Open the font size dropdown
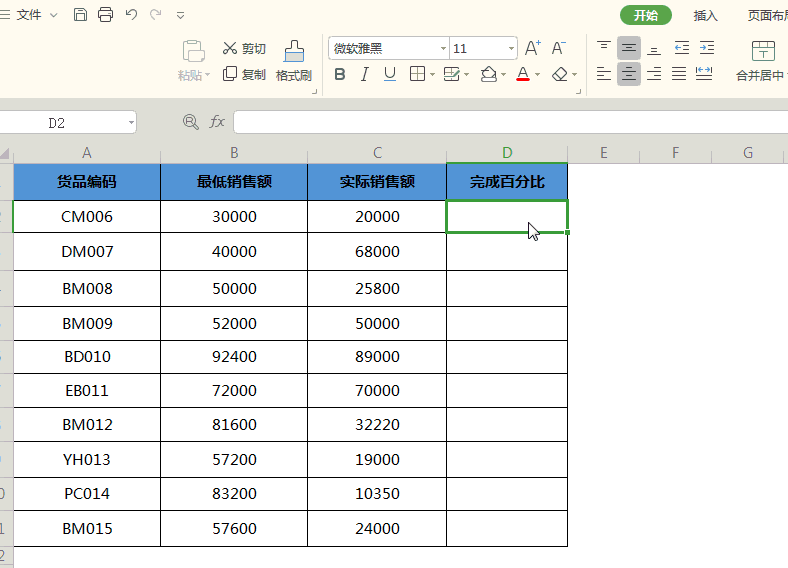Viewport: 788px width, 568px height. pyautogui.click(x=511, y=48)
